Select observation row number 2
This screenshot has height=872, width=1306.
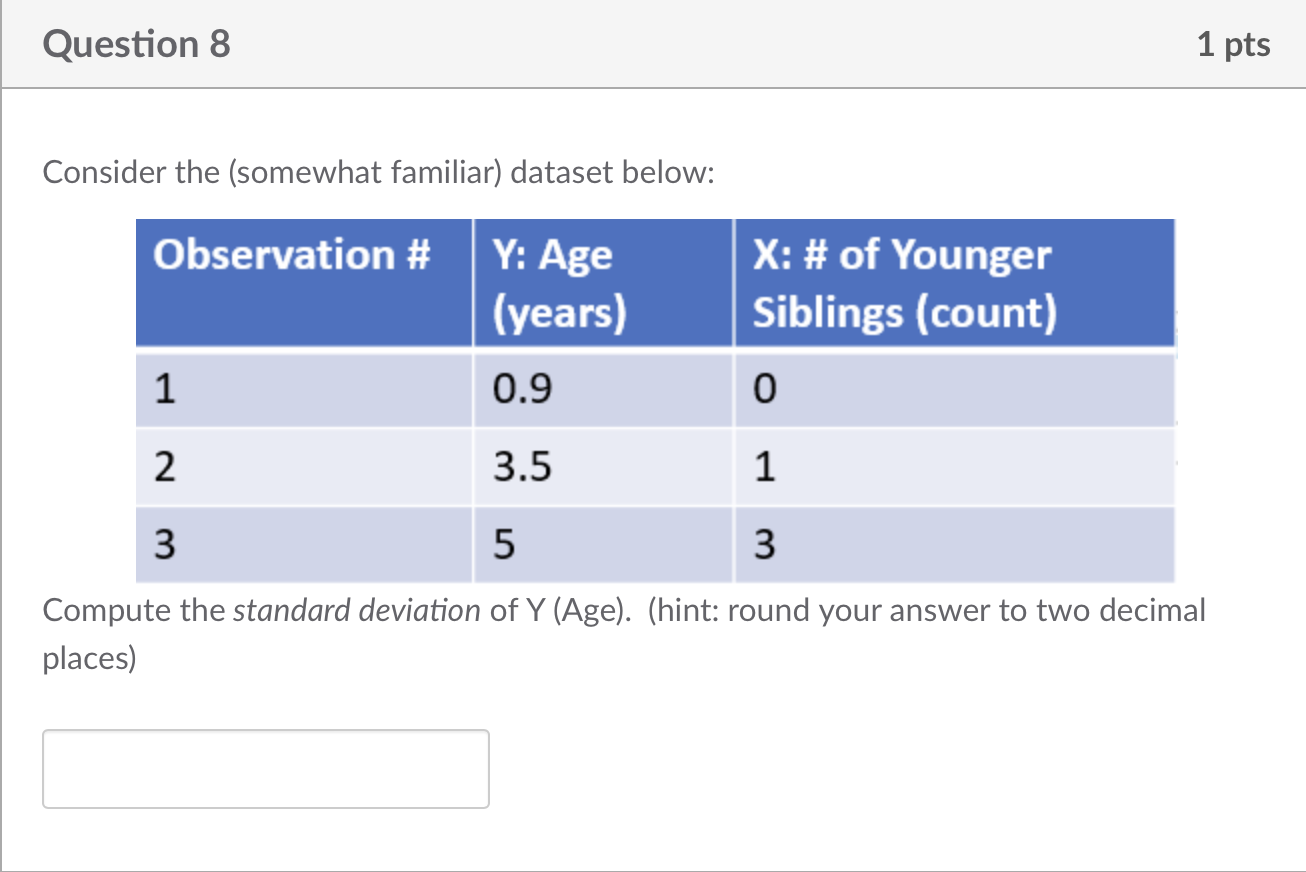164,467
